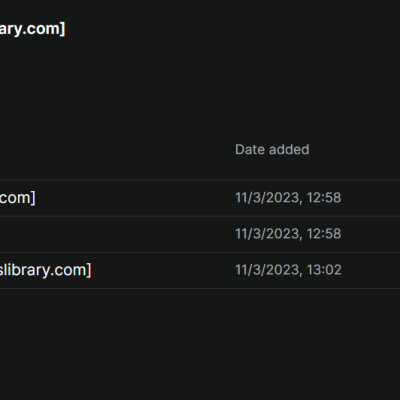Click the closing bracket after slibrary.com
The image size is (400, 400).
tap(89, 270)
